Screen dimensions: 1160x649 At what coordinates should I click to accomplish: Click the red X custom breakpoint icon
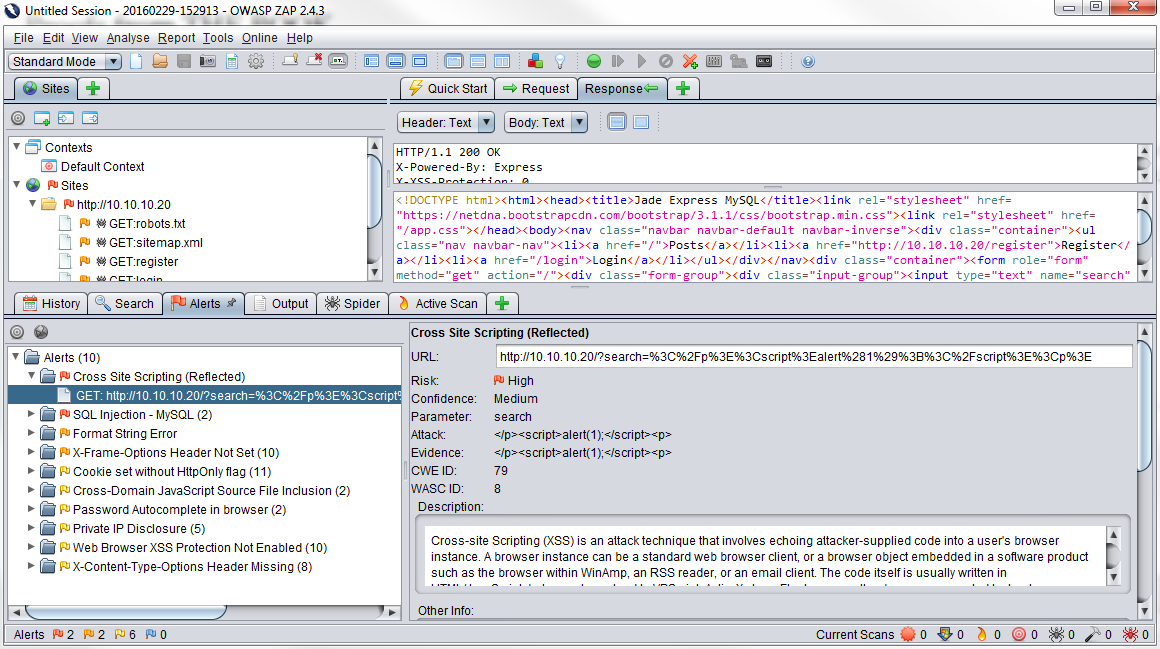tap(690, 62)
